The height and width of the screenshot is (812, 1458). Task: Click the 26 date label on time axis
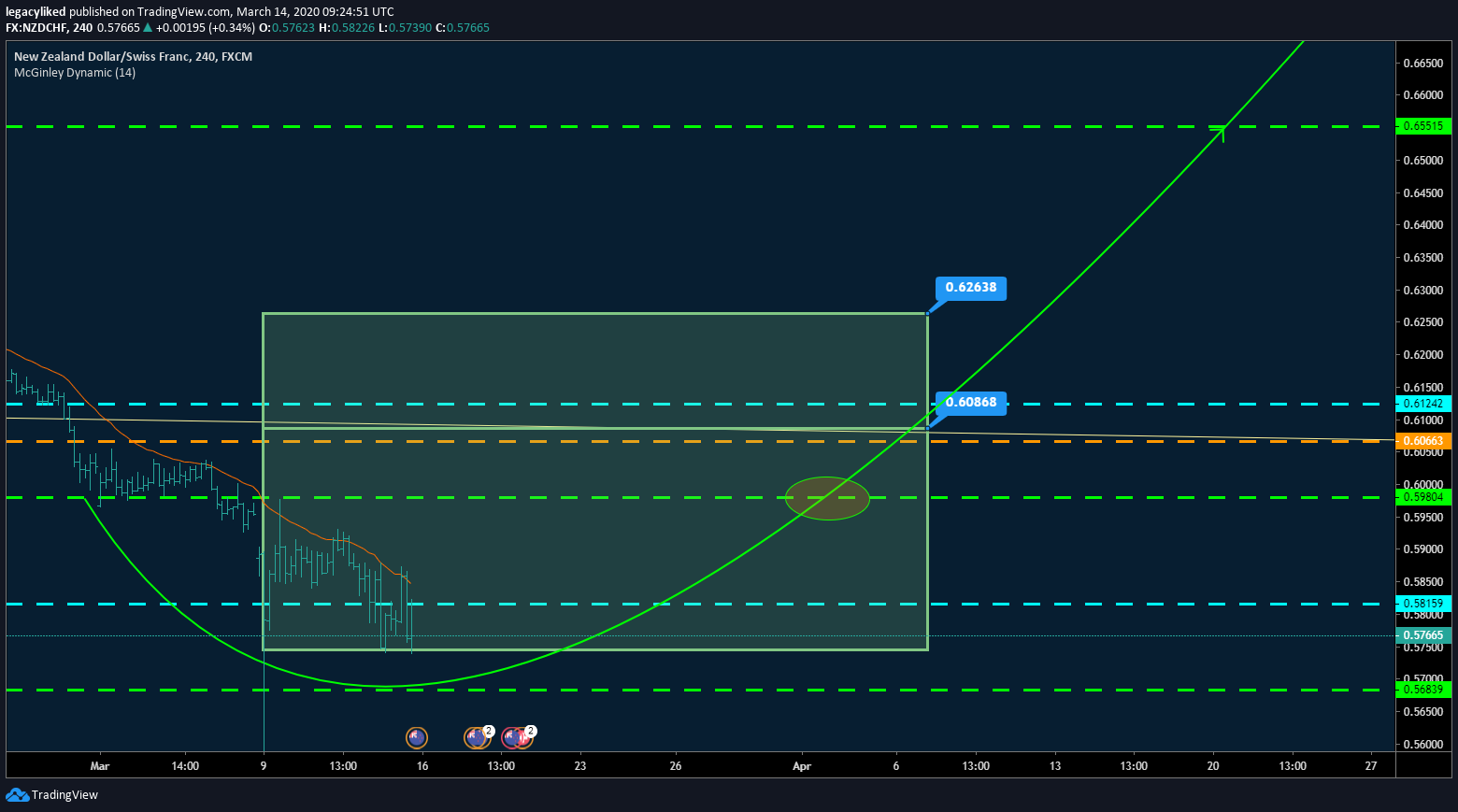tap(676, 766)
